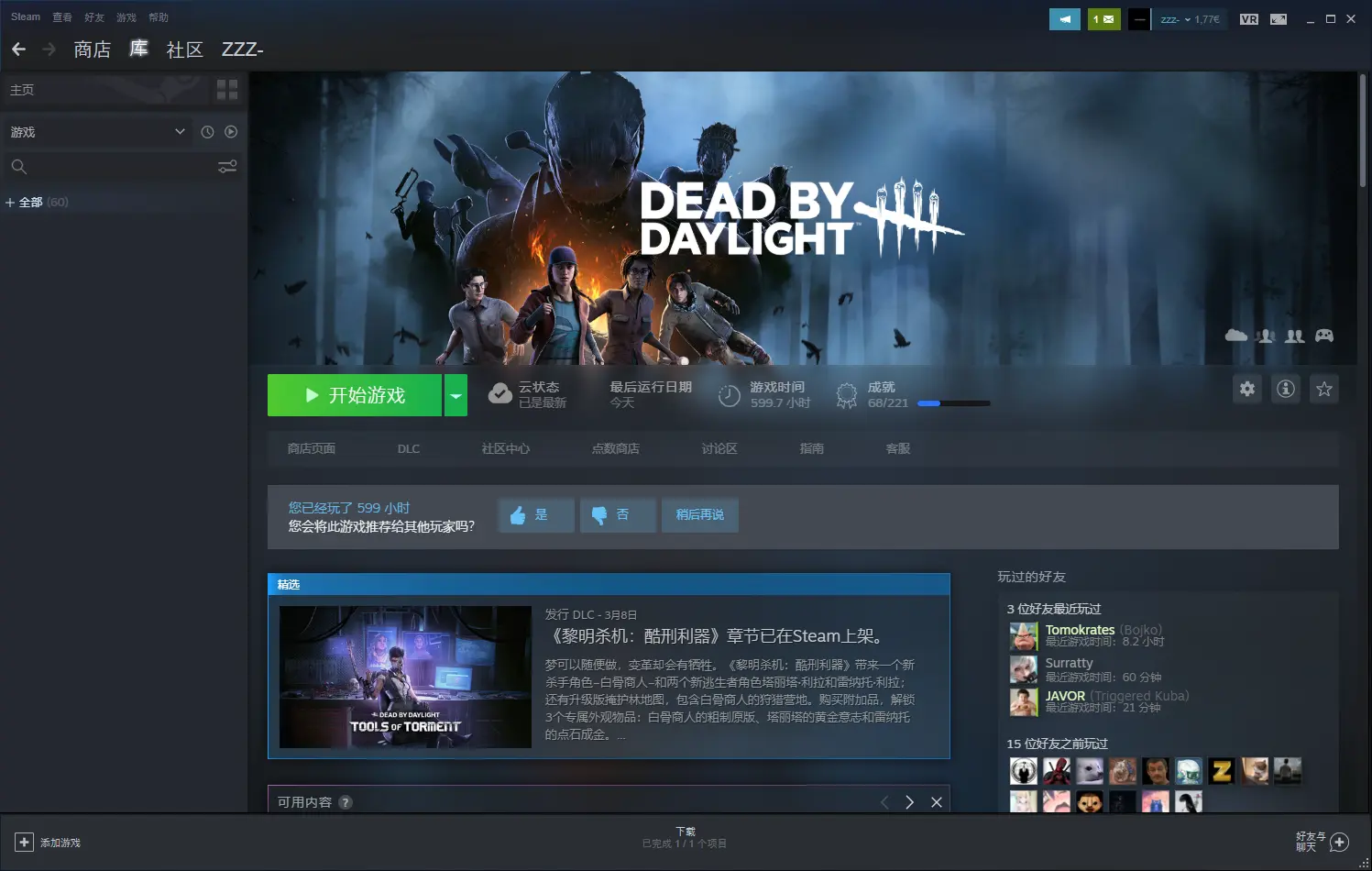Go to the 社区 section
The image size is (1372, 871).
click(x=185, y=50)
